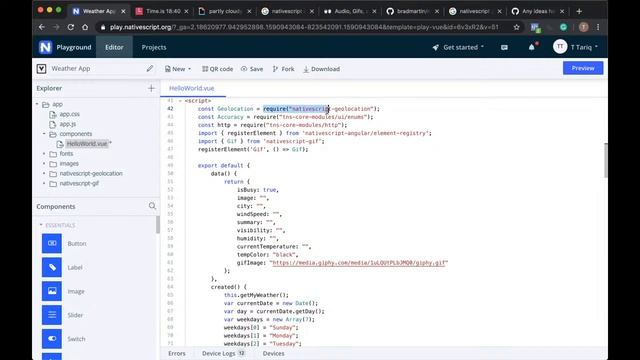Switch to the bradmartin GitHub tab
This screenshot has height=360, width=640.
coord(413,11)
